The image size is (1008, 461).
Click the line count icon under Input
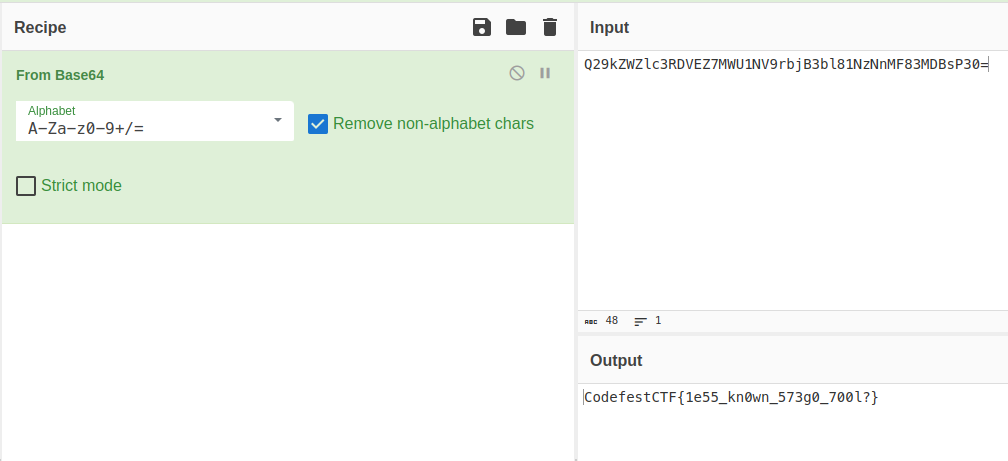click(x=640, y=321)
